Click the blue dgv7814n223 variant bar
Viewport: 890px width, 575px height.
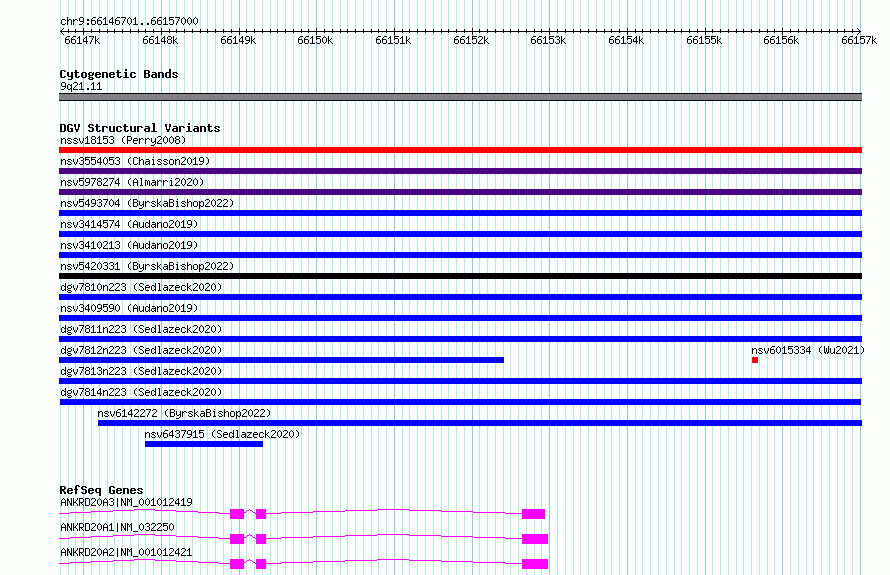[x=460, y=402]
